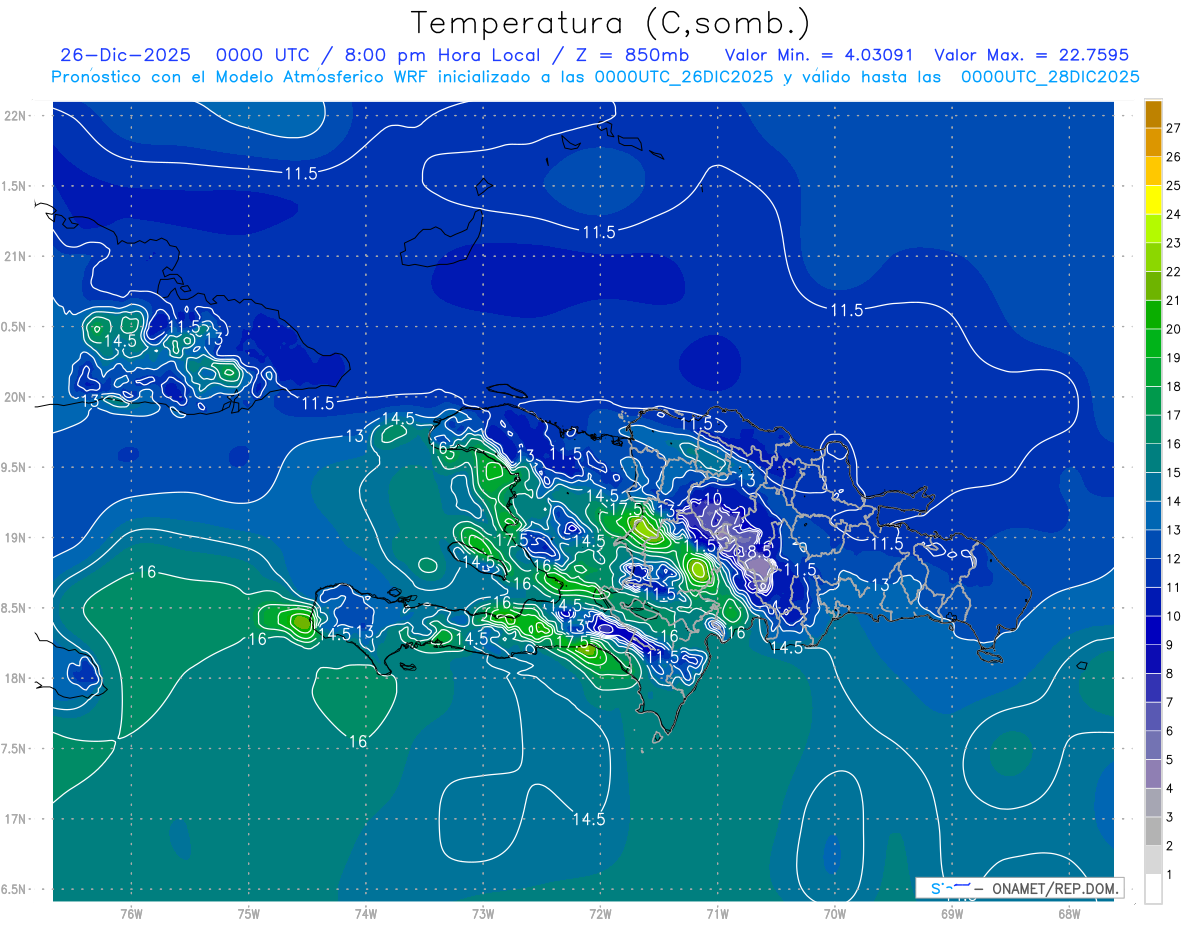The image size is (1200, 927).
Task: Click the '76W' longitude axis label
Action: [x=131, y=913]
